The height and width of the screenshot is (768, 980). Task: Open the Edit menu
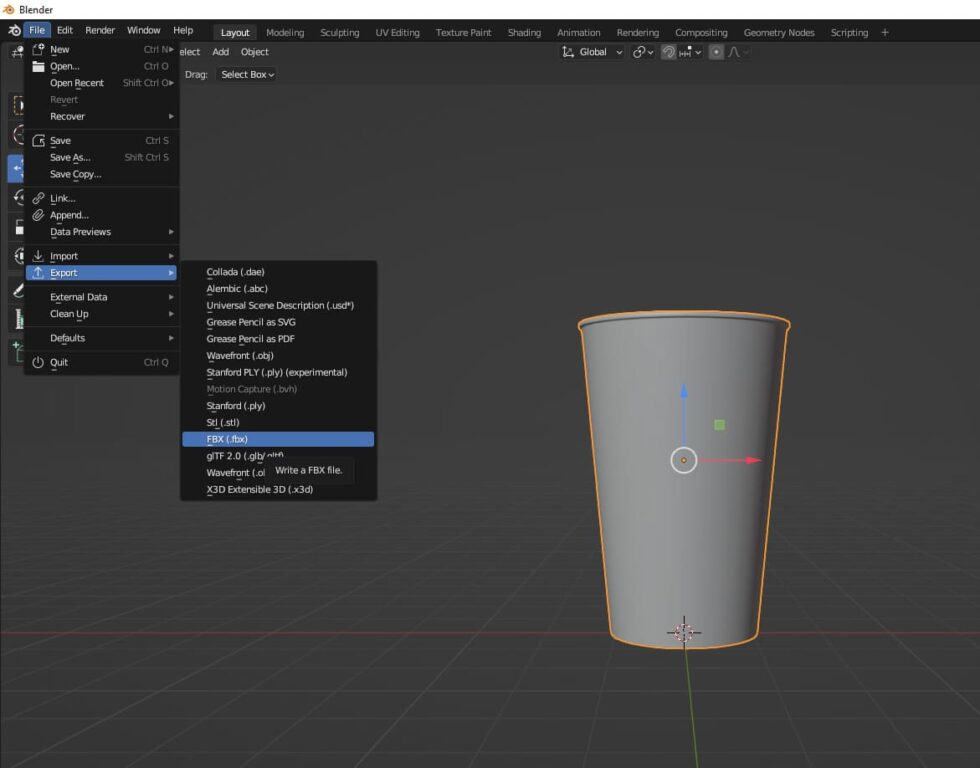pos(64,29)
